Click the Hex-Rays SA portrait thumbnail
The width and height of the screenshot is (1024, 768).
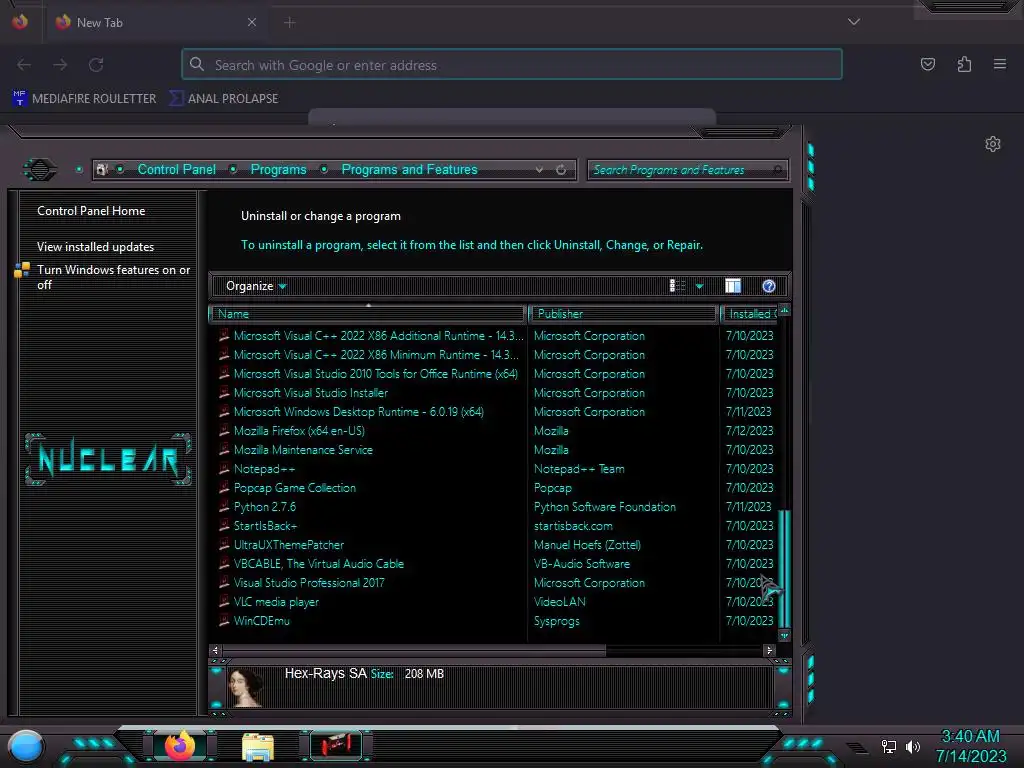tap(246, 687)
